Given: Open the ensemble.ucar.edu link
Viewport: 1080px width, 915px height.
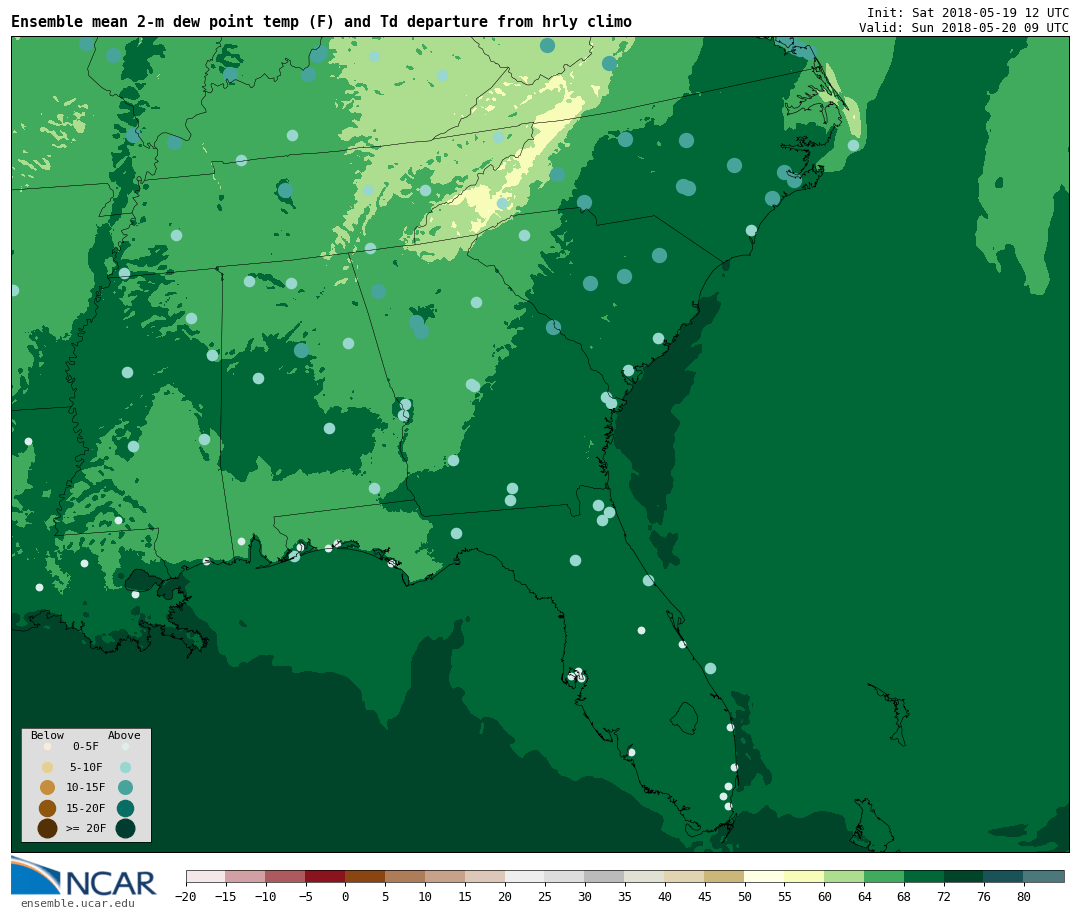Looking at the screenshot, I should (x=78, y=903).
